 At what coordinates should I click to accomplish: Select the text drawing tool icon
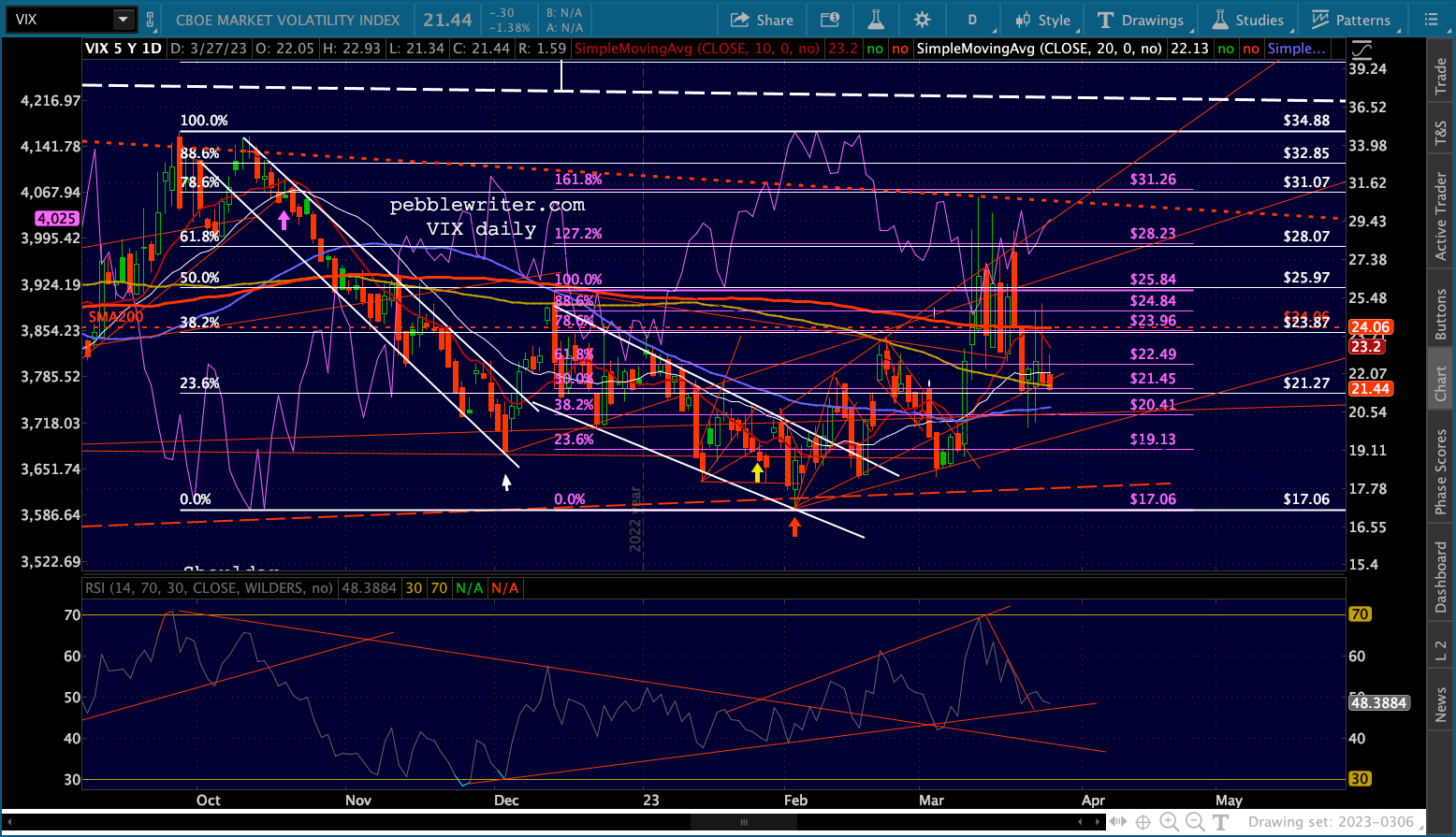(x=1221, y=823)
